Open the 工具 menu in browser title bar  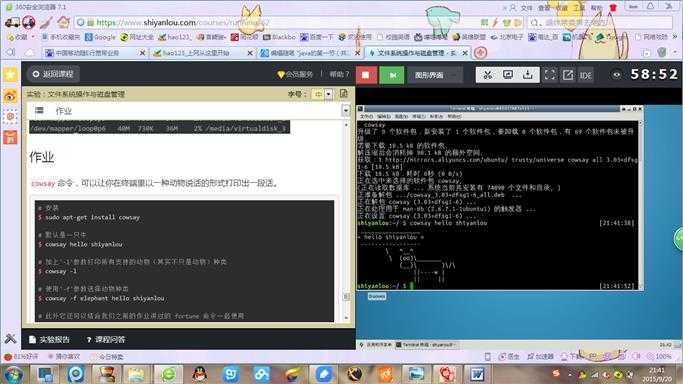(579, 7)
